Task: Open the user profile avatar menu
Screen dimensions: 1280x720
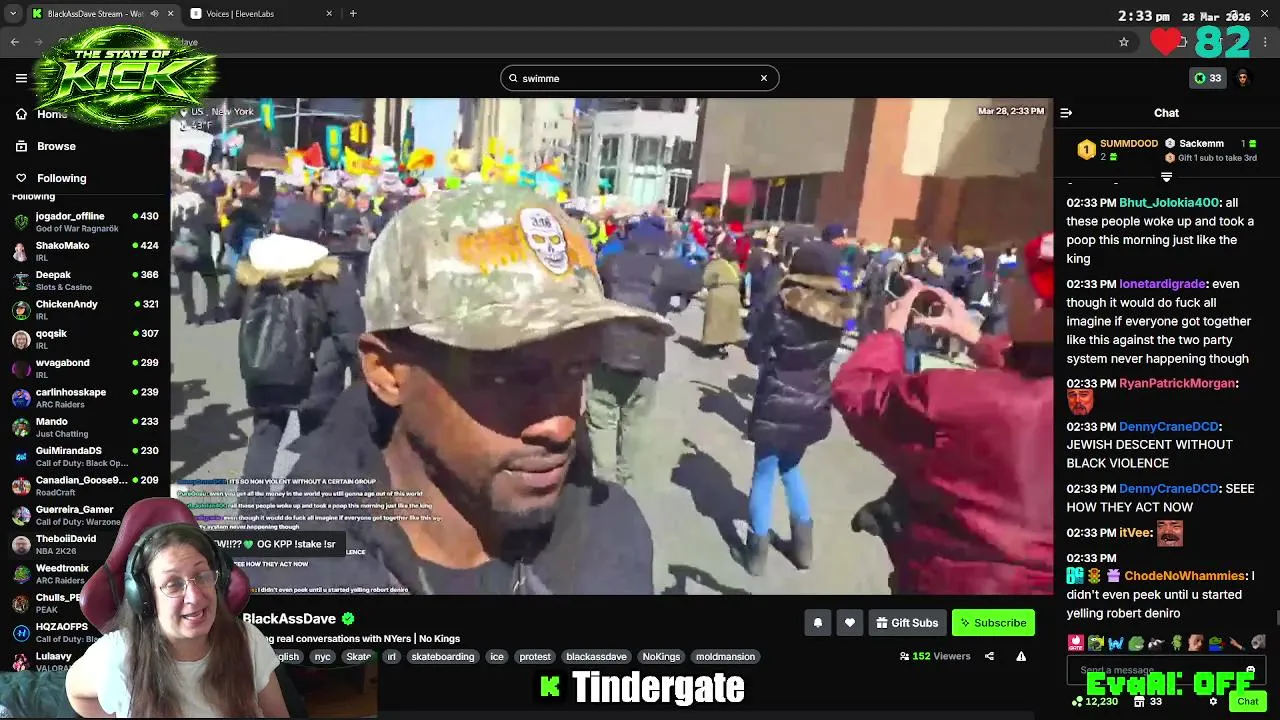Action: tap(1243, 78)
